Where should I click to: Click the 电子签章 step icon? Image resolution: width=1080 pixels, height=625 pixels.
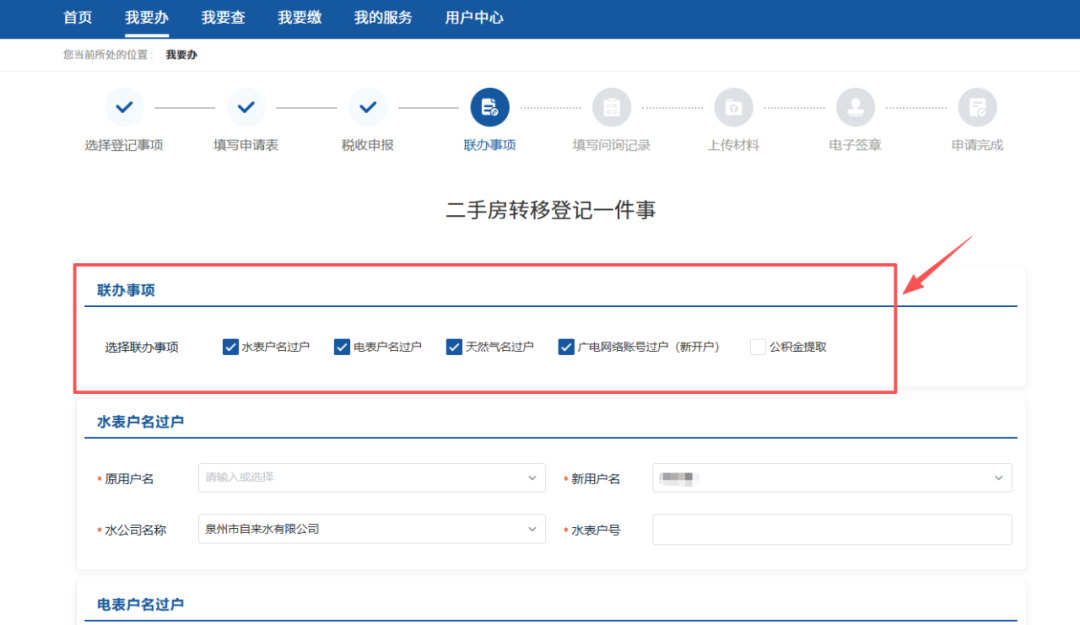click(855, 107)
